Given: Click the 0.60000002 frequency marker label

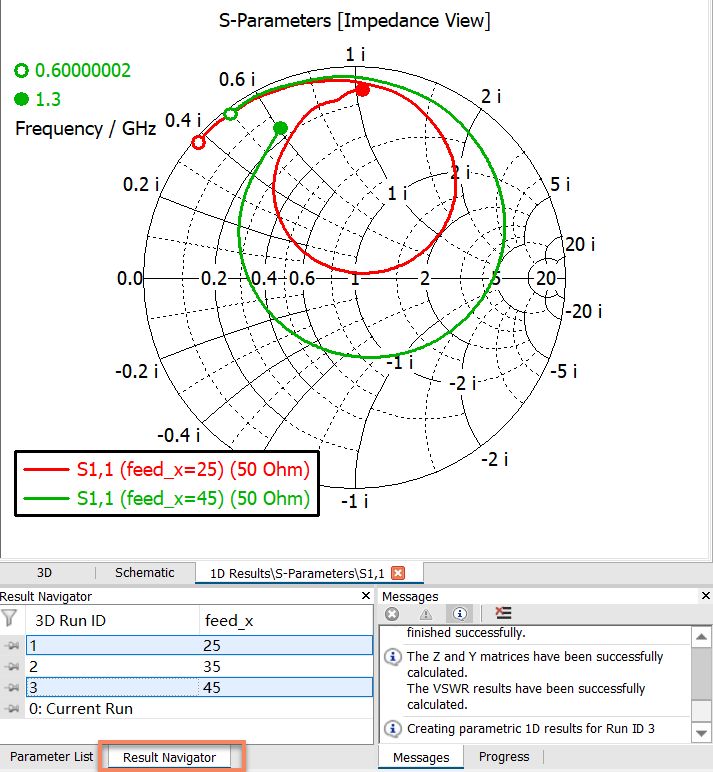Looking at the screenshot, I should click(83, 70).
